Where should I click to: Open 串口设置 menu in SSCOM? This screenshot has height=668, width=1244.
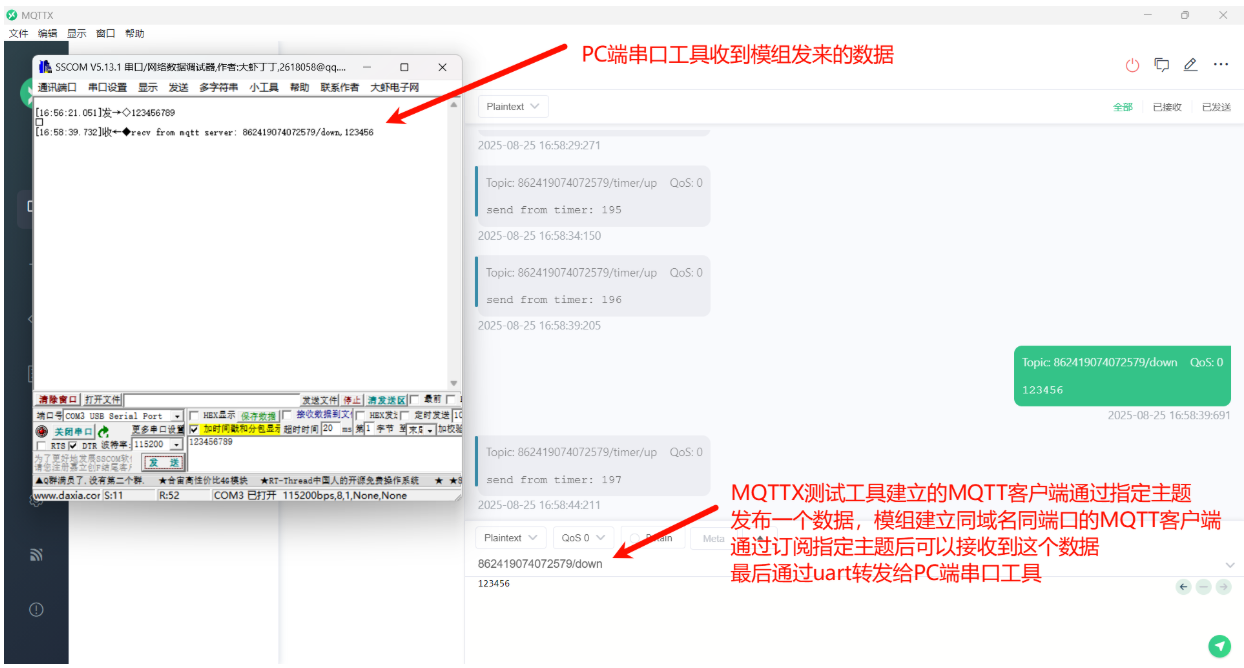coord(107,87)
